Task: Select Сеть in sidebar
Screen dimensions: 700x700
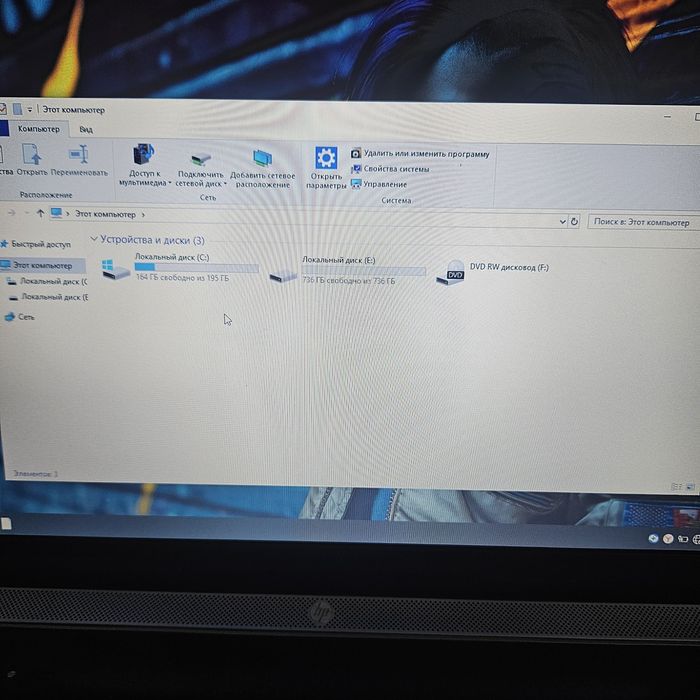Action: coord(19,317)
